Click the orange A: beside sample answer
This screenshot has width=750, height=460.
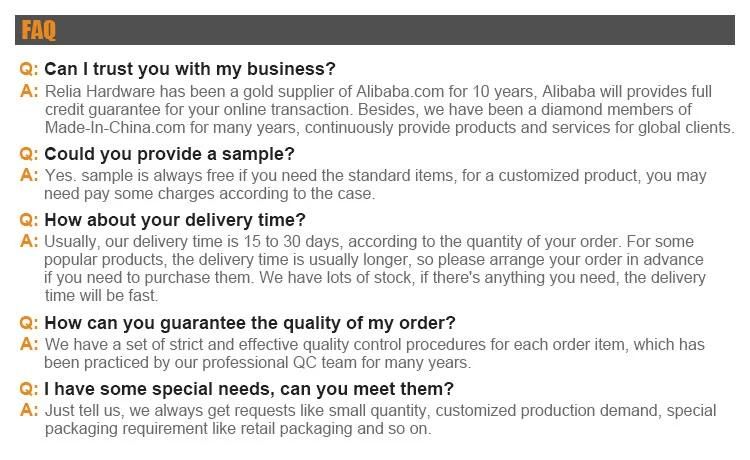[29, 175]
